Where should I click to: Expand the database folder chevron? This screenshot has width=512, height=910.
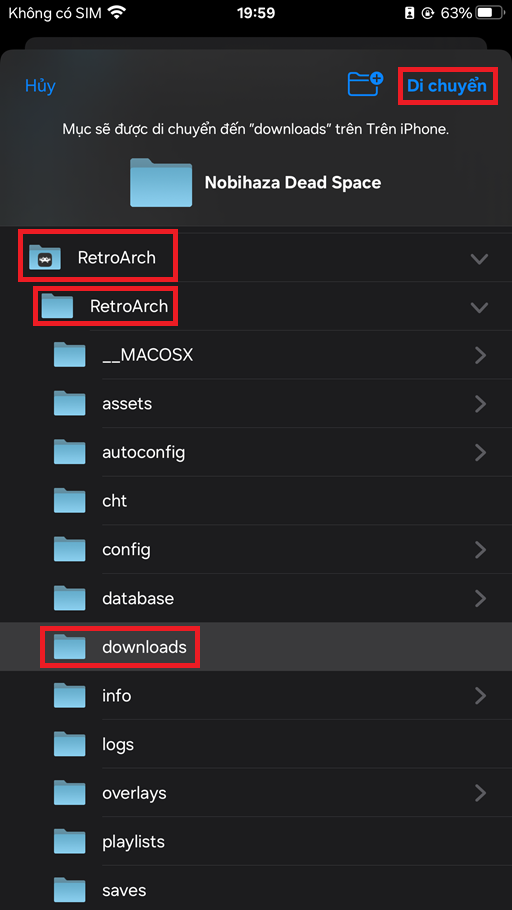[x=480, y=598]
